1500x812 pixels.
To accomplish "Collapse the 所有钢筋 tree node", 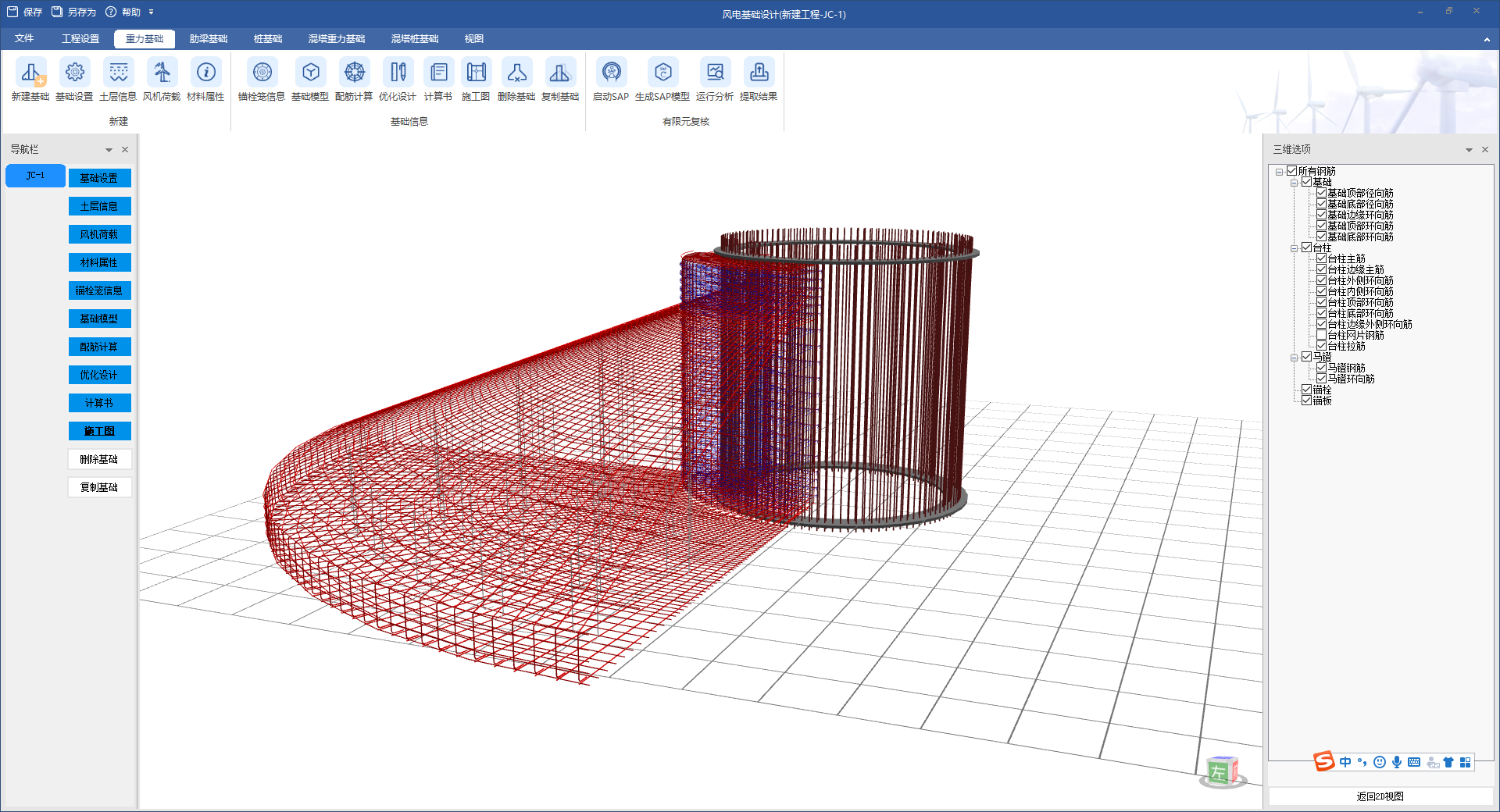I will 1279,172.
